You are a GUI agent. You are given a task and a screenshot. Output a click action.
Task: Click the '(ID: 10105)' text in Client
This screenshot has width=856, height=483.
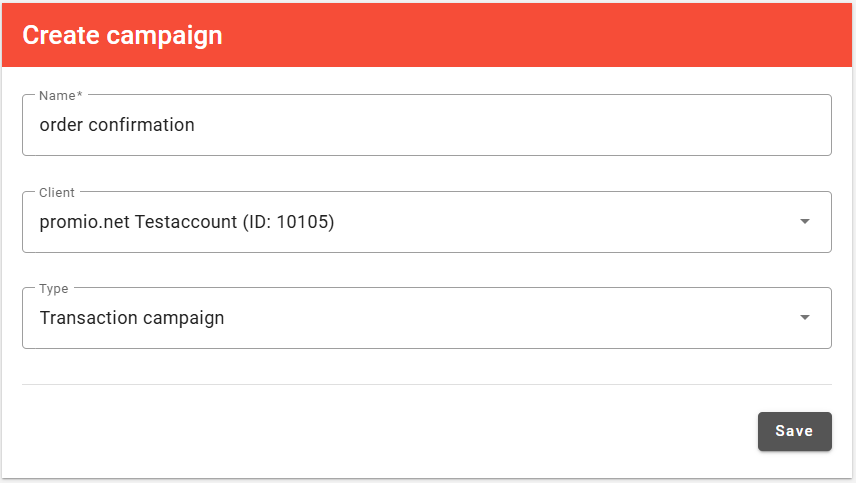point(289,222)
